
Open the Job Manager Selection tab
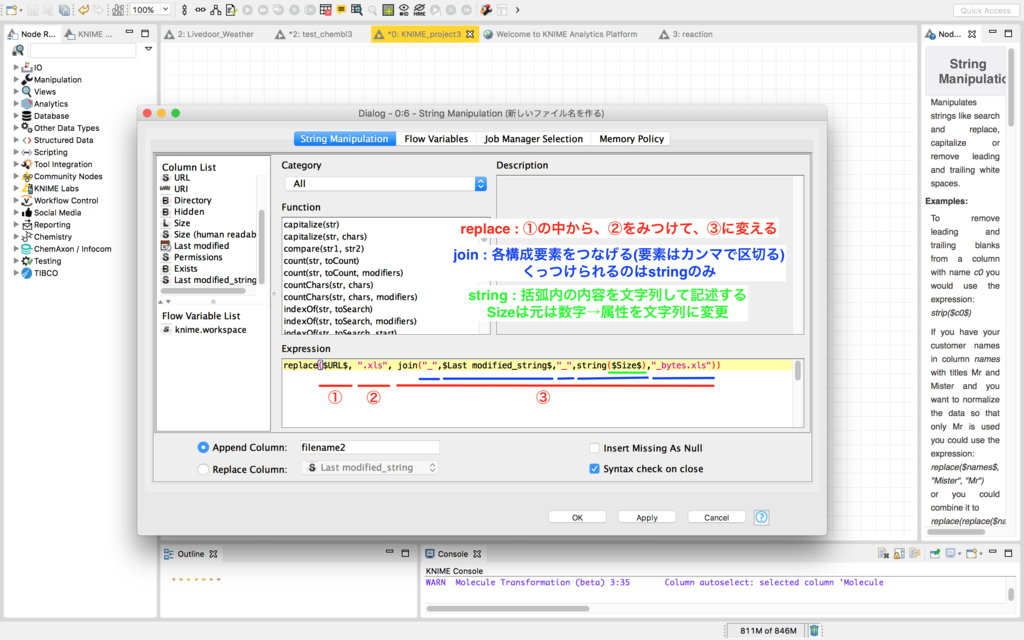point(533,138)
